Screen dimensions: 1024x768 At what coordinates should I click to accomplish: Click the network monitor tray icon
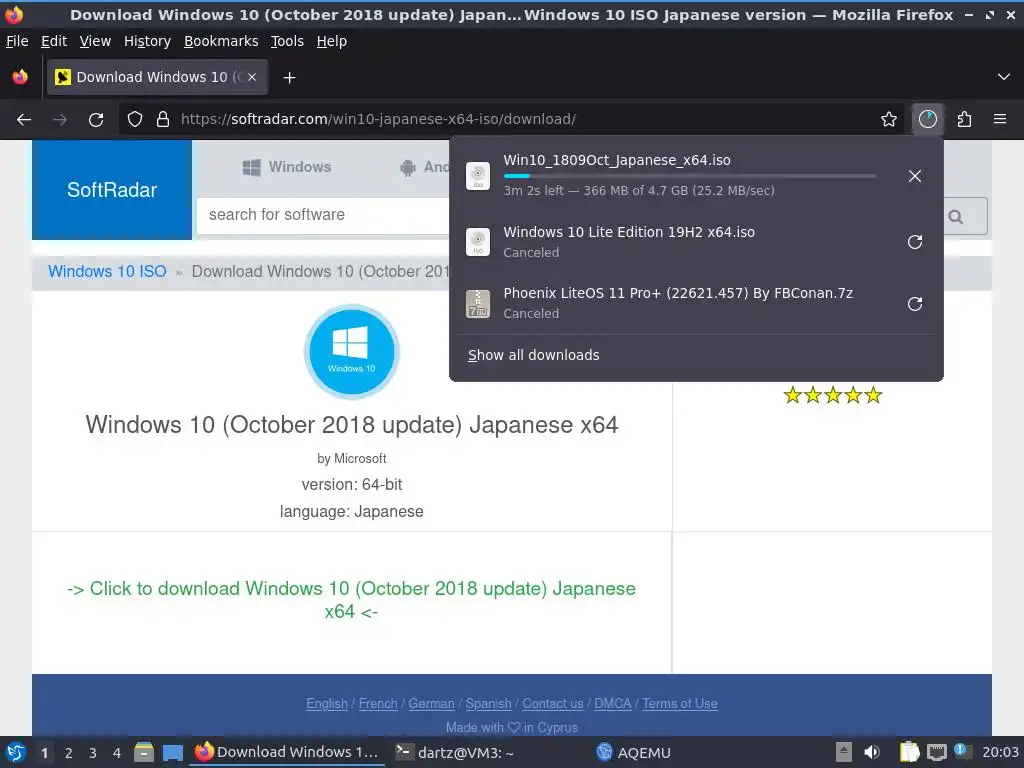(936, 752)
